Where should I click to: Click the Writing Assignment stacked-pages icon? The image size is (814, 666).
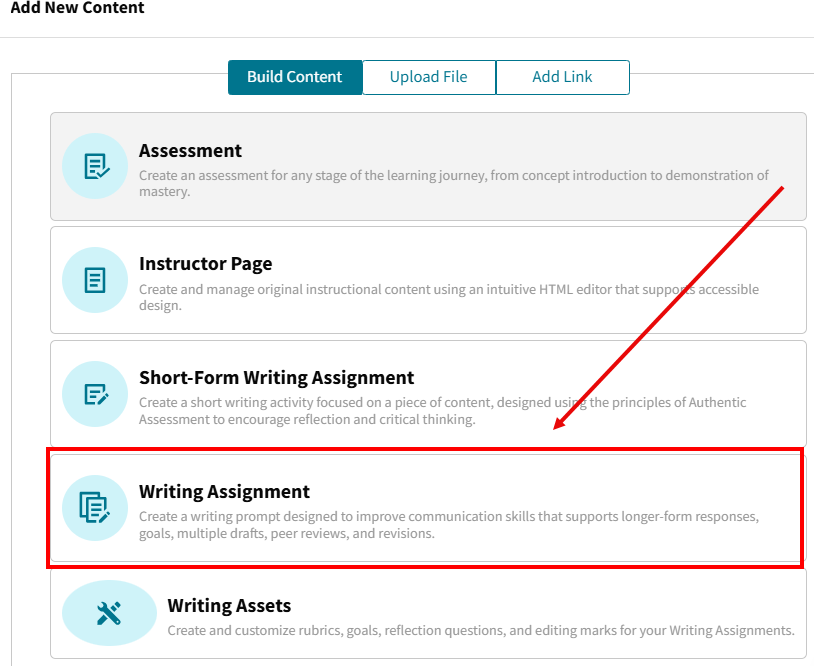(96, 508)
